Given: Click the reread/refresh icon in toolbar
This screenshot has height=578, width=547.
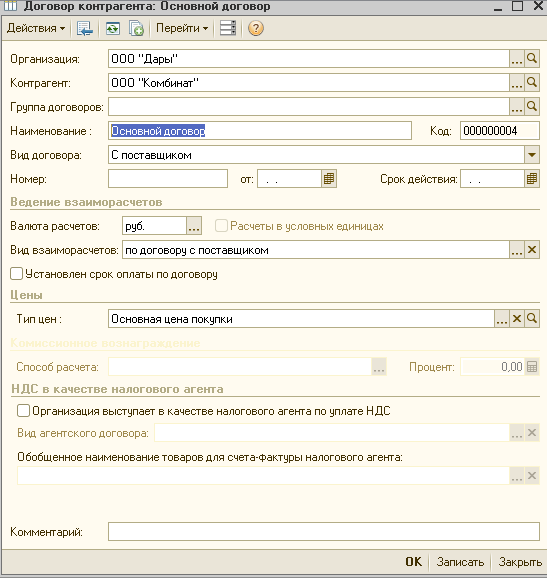Looking at the screenshot, I should 113,28.
